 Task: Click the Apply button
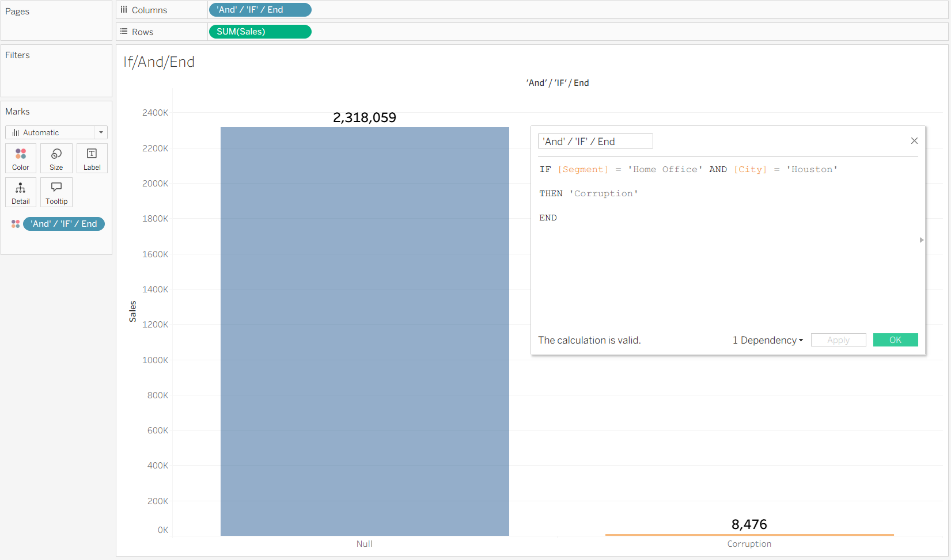pos(838,340)
